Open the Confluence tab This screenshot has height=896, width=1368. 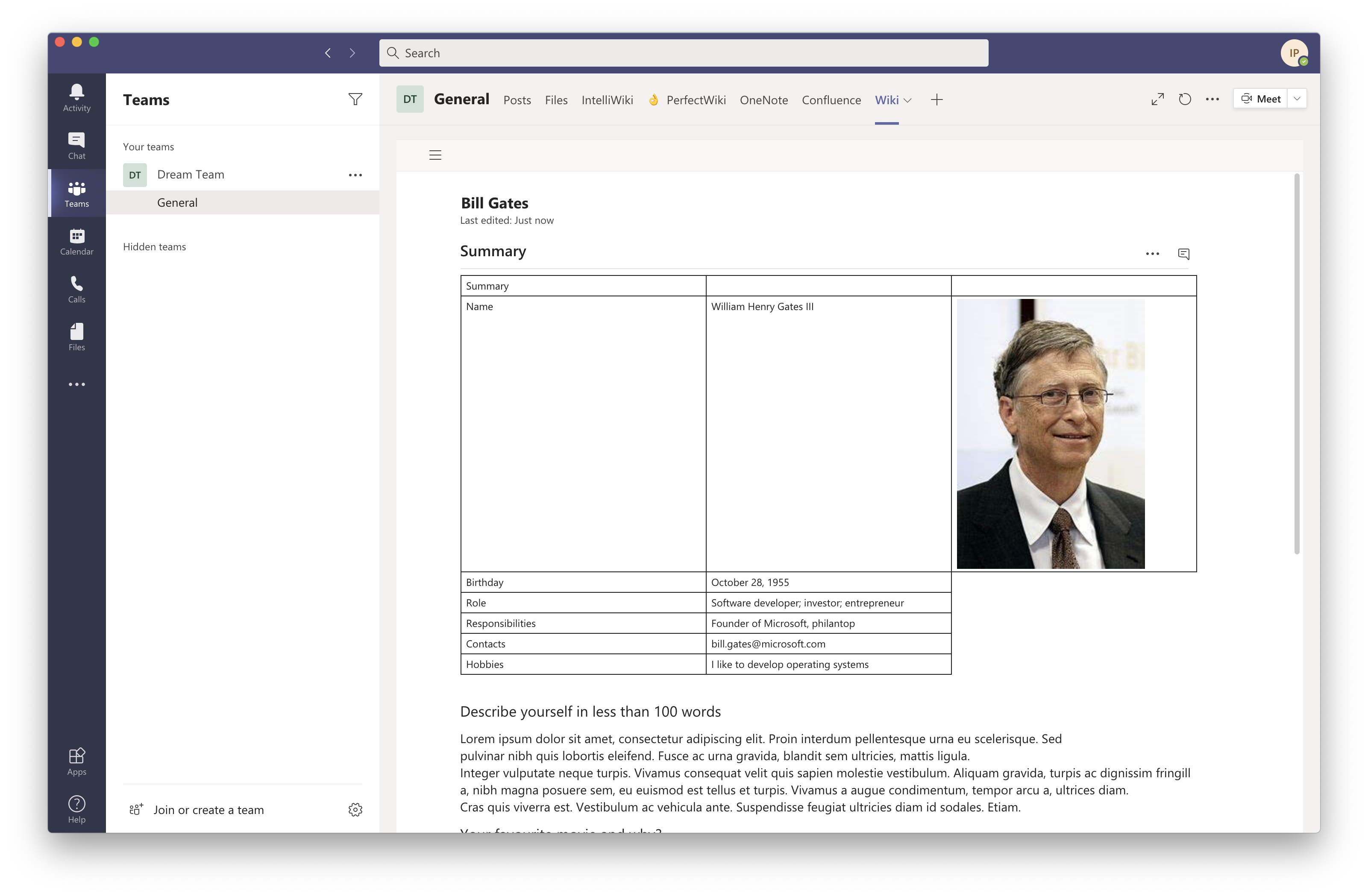831,100
